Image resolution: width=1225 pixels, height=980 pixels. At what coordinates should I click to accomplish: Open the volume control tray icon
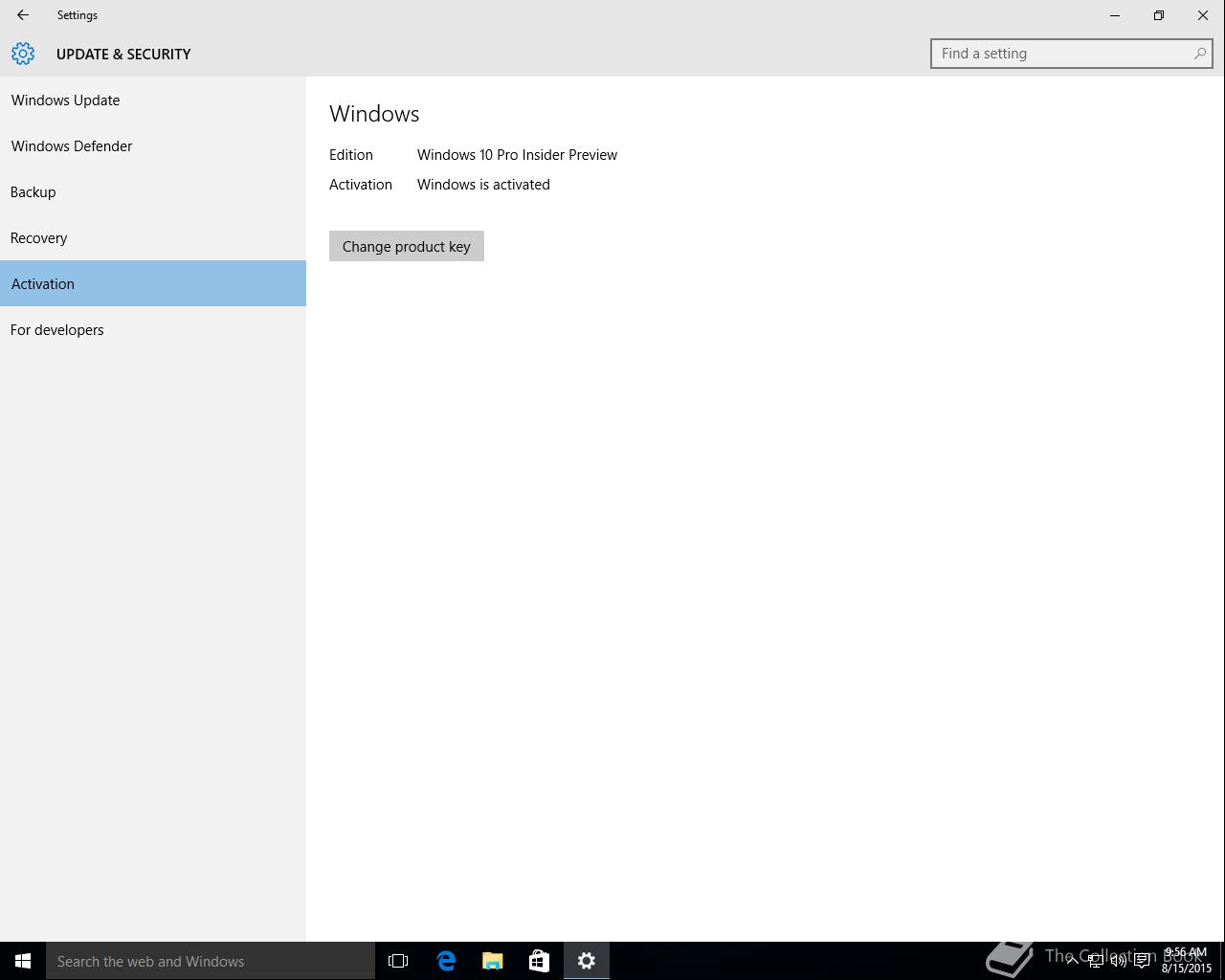[x=1118, y=961]
